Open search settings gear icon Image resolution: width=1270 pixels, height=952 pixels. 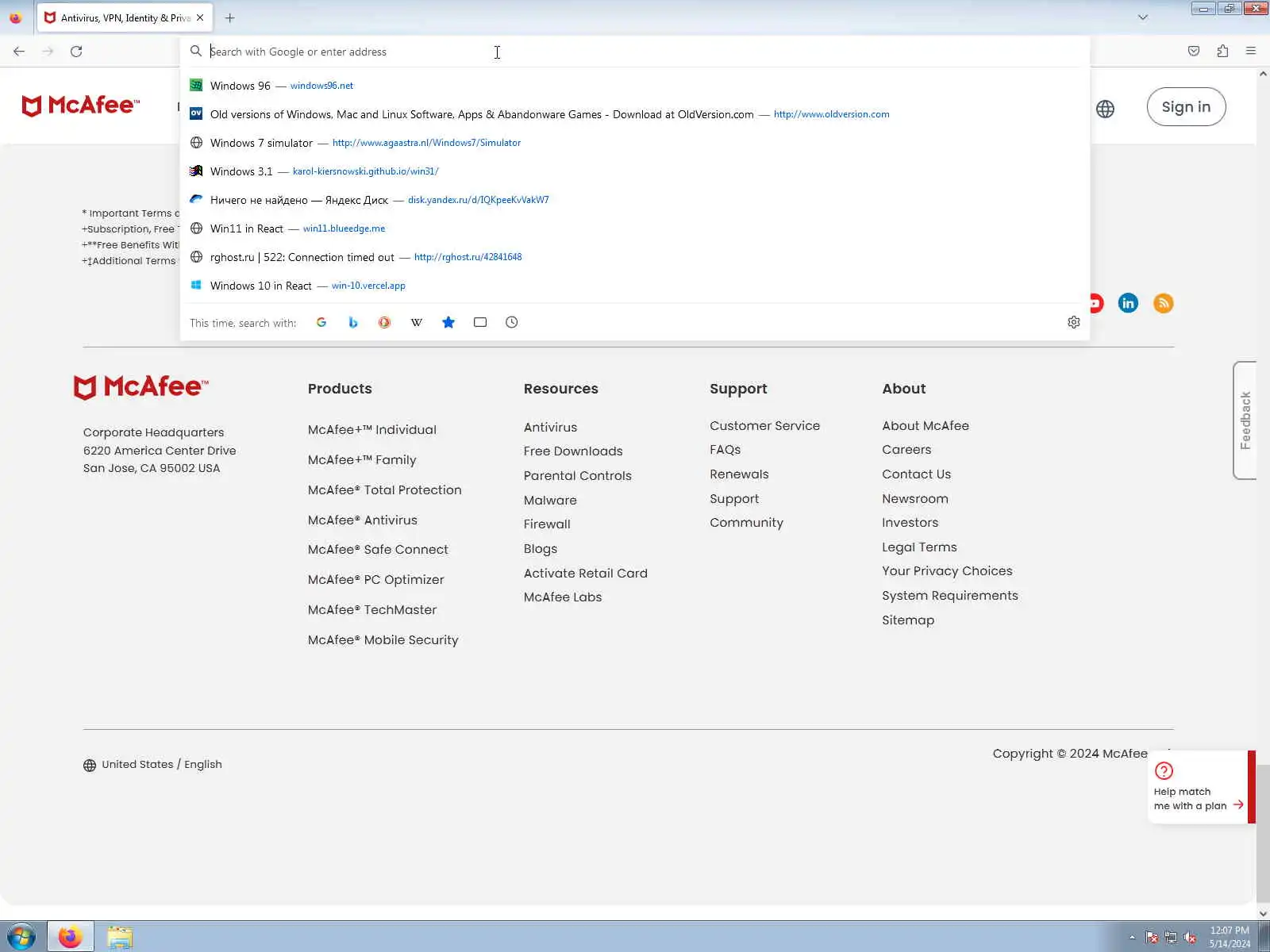pos(1074,322)
